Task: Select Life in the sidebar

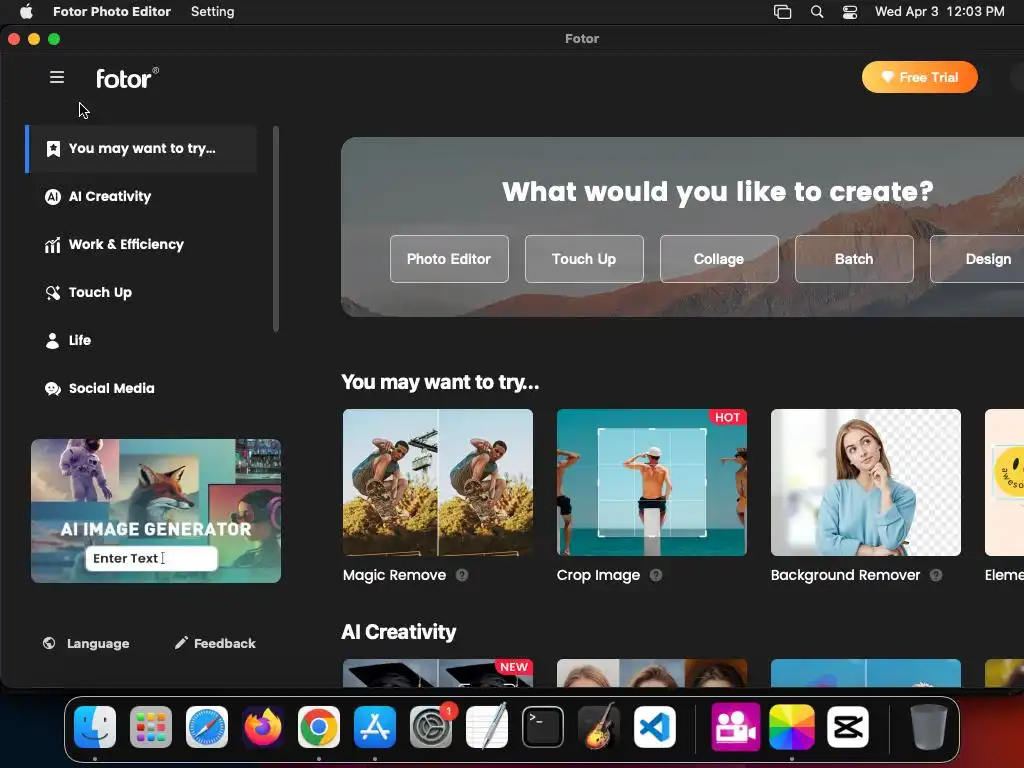Action: 142,340
